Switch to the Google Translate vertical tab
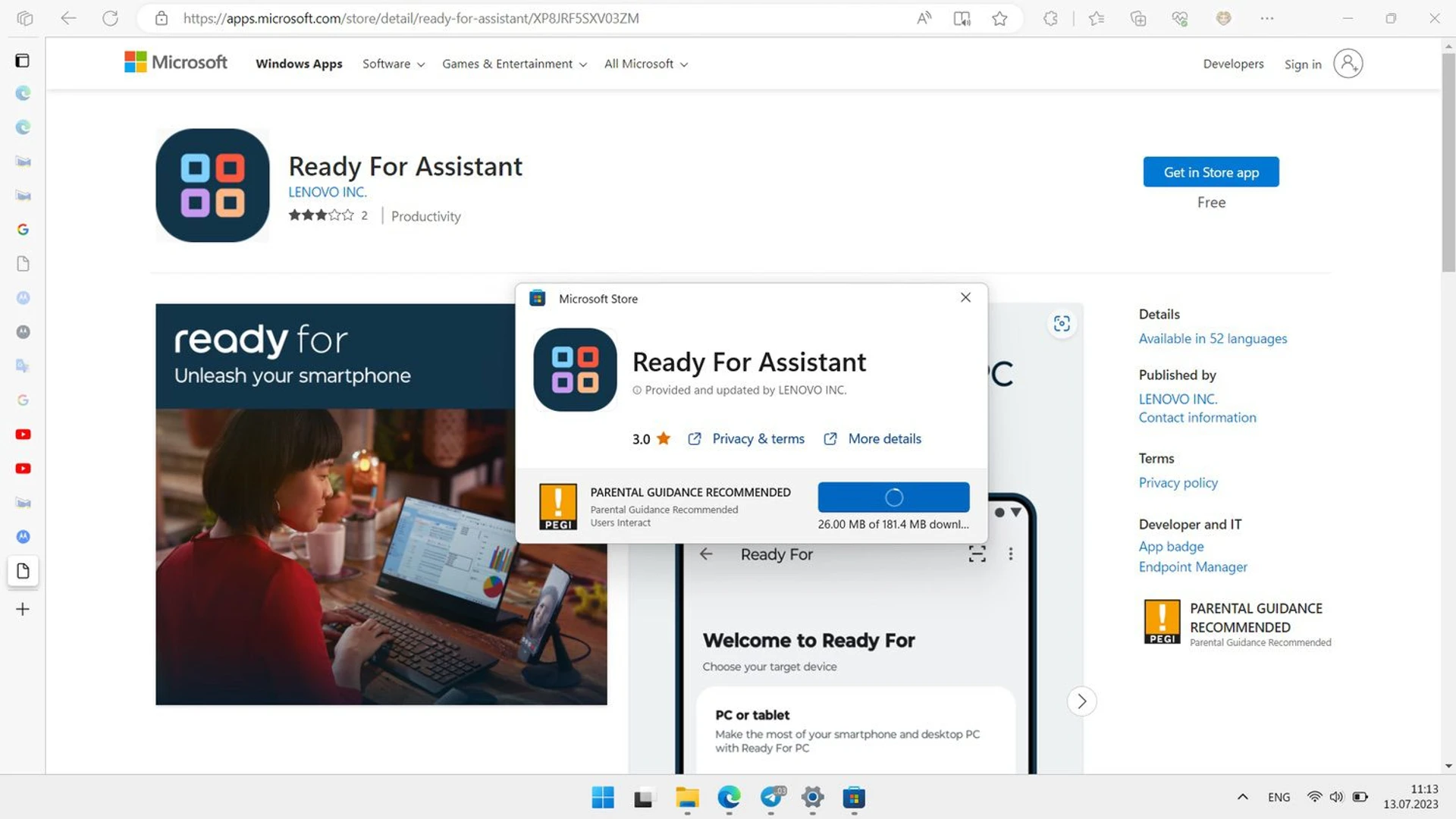 (23, 366)
